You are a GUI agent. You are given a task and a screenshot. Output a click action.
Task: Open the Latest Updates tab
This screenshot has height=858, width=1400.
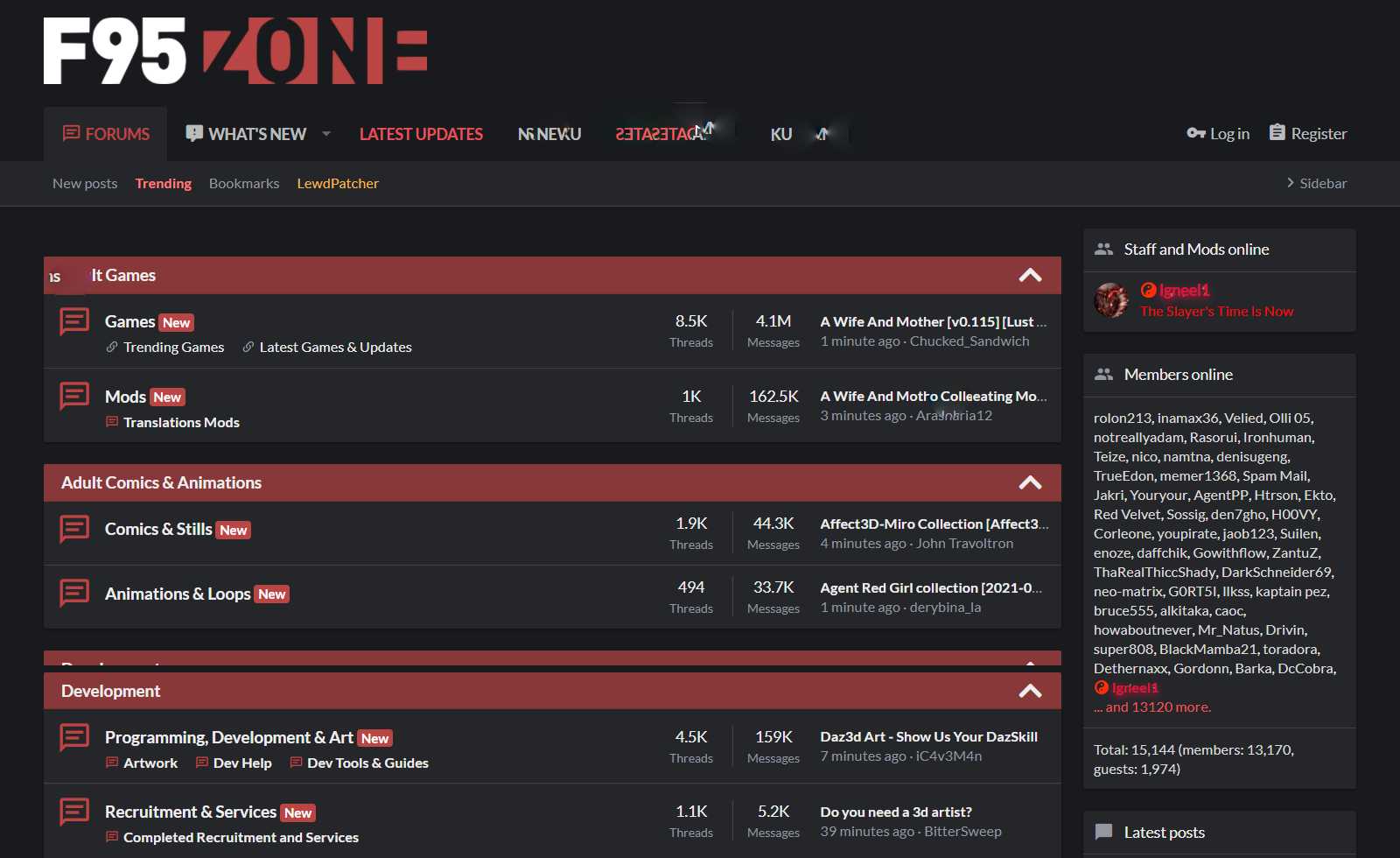point(421,134)
